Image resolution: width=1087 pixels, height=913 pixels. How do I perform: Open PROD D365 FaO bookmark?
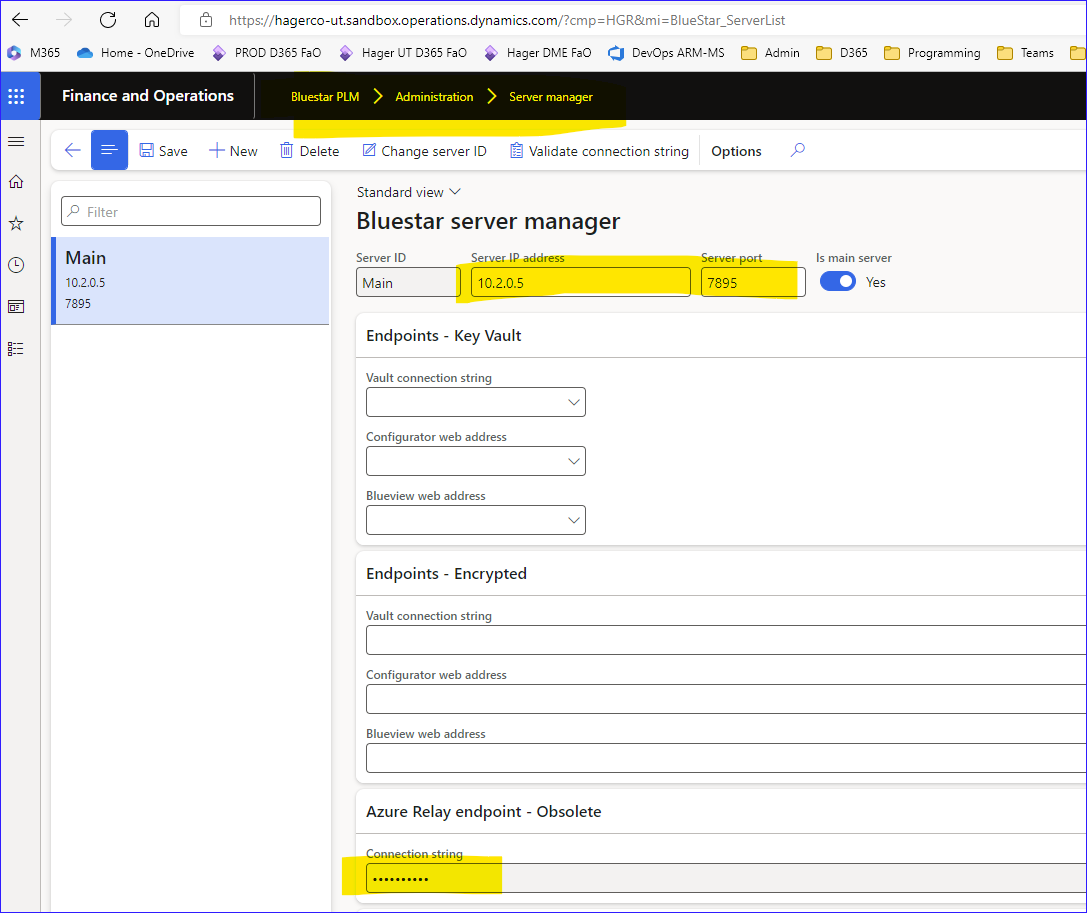pyautogui.click(x=267, y=53)
